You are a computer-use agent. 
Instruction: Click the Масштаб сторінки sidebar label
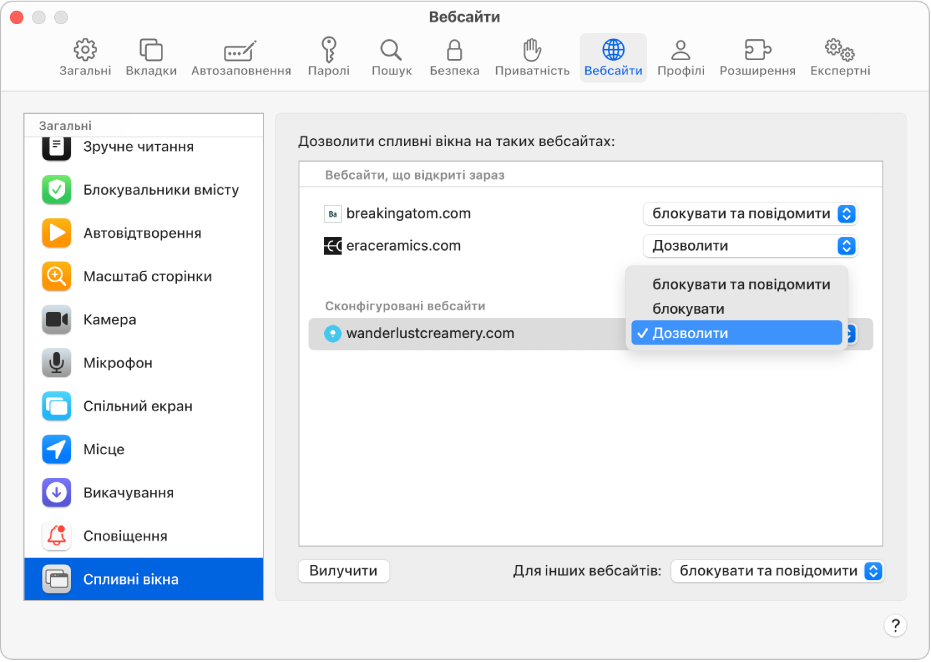tap(147, 277)
